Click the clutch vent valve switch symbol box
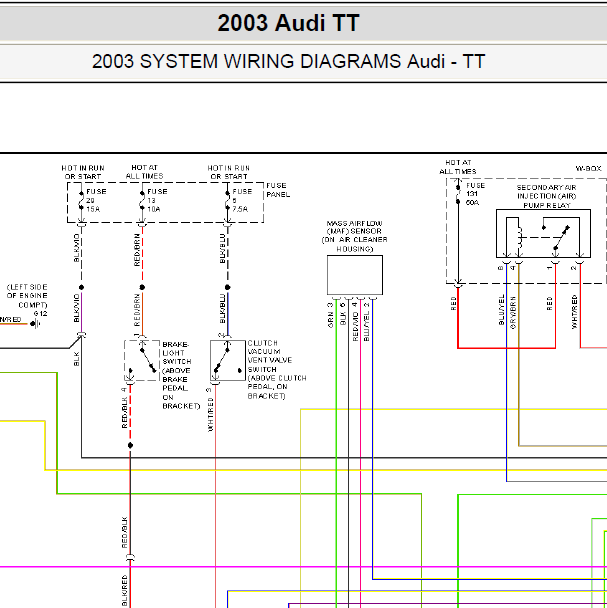This screenshot has height=608, width=607. click(228, 361)
